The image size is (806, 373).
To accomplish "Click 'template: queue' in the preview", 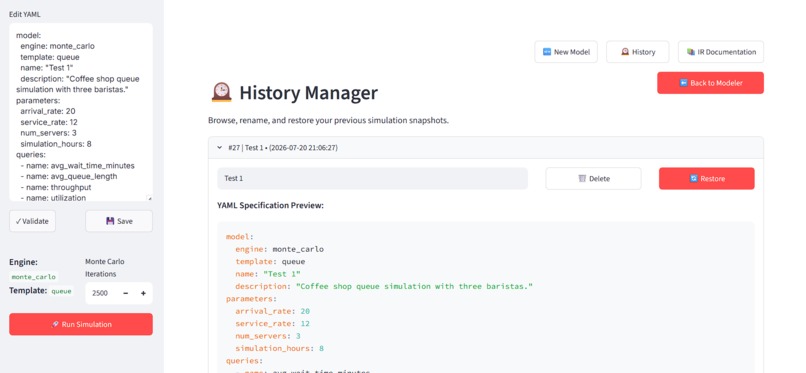I will (270, 262).
